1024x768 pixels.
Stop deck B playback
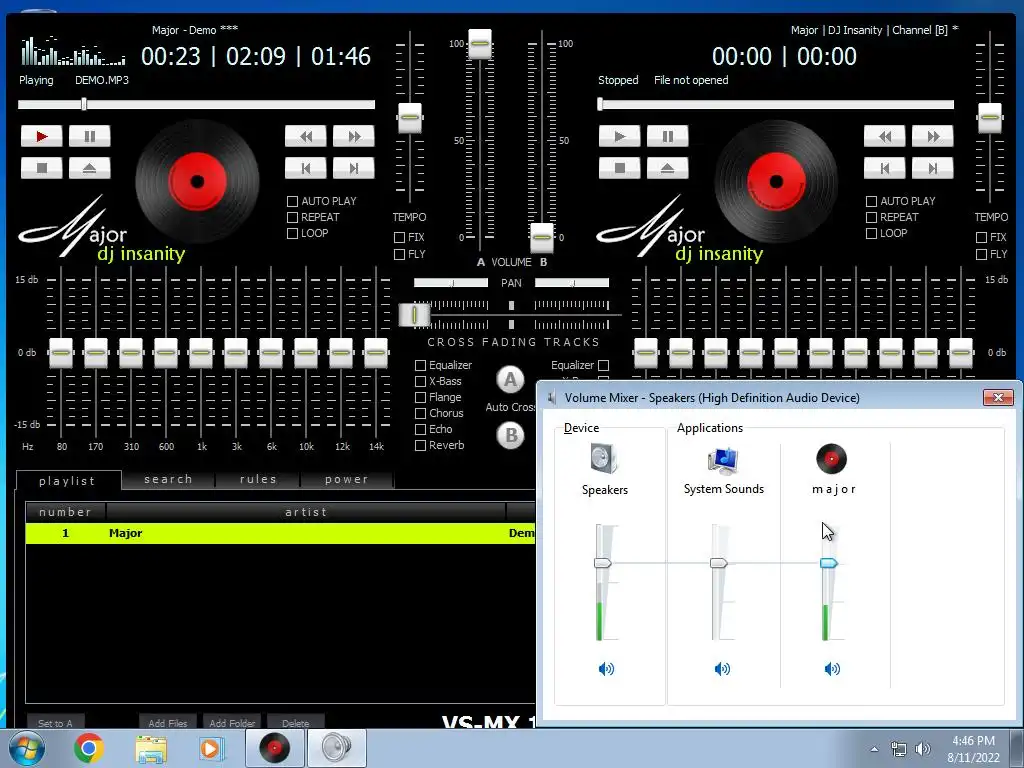pos(620,168)
